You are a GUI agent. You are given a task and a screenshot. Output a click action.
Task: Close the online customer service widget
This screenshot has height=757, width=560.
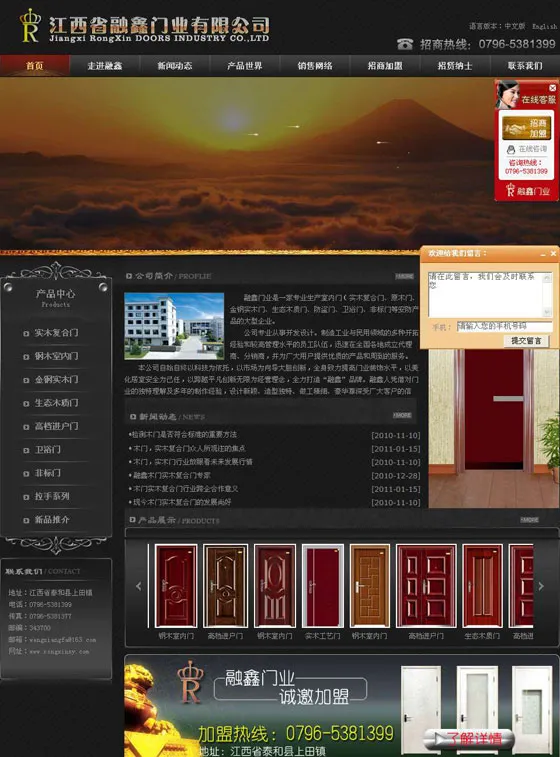click(552, 88)
